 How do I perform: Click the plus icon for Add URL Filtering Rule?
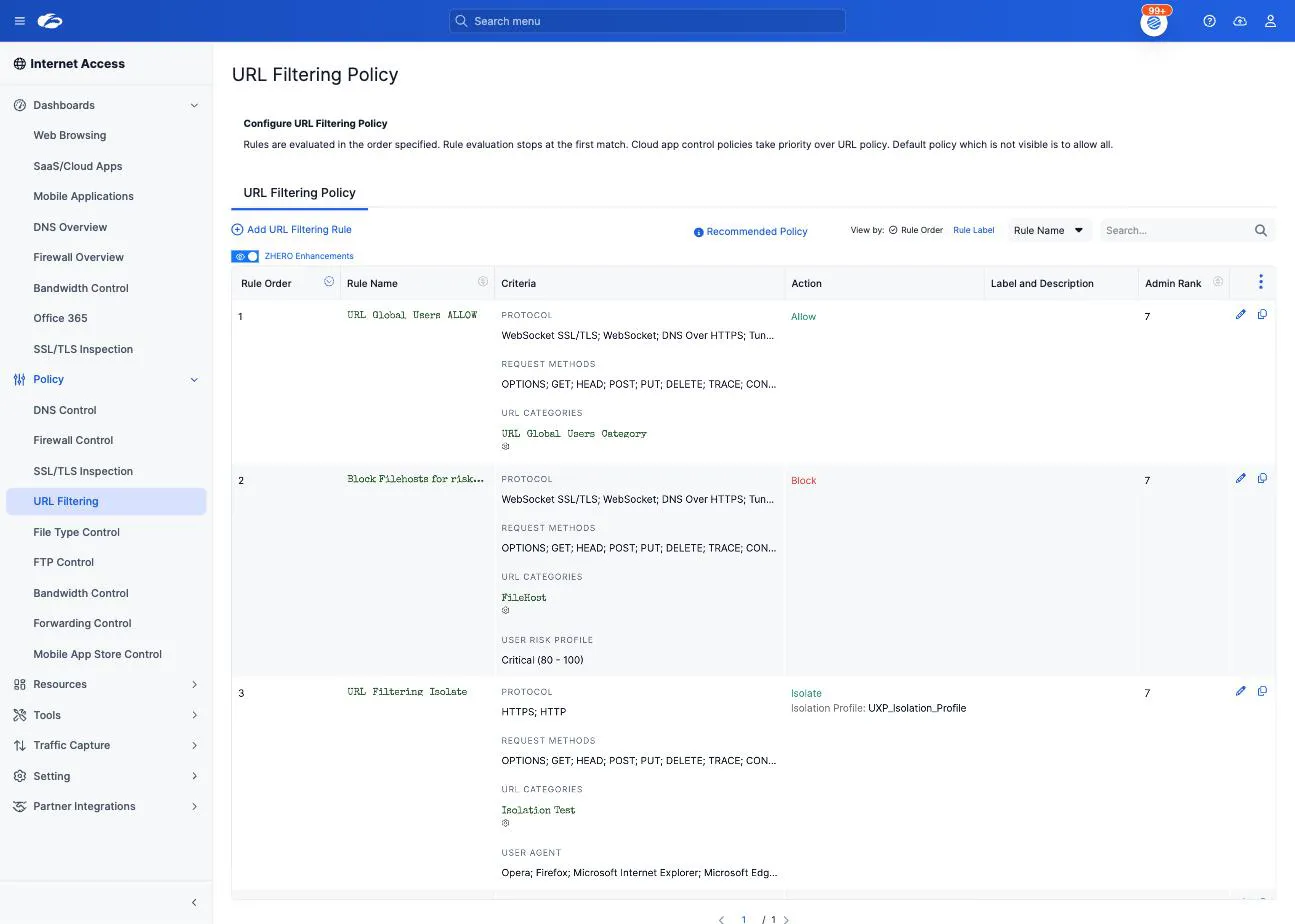click(x=237, y=229)
